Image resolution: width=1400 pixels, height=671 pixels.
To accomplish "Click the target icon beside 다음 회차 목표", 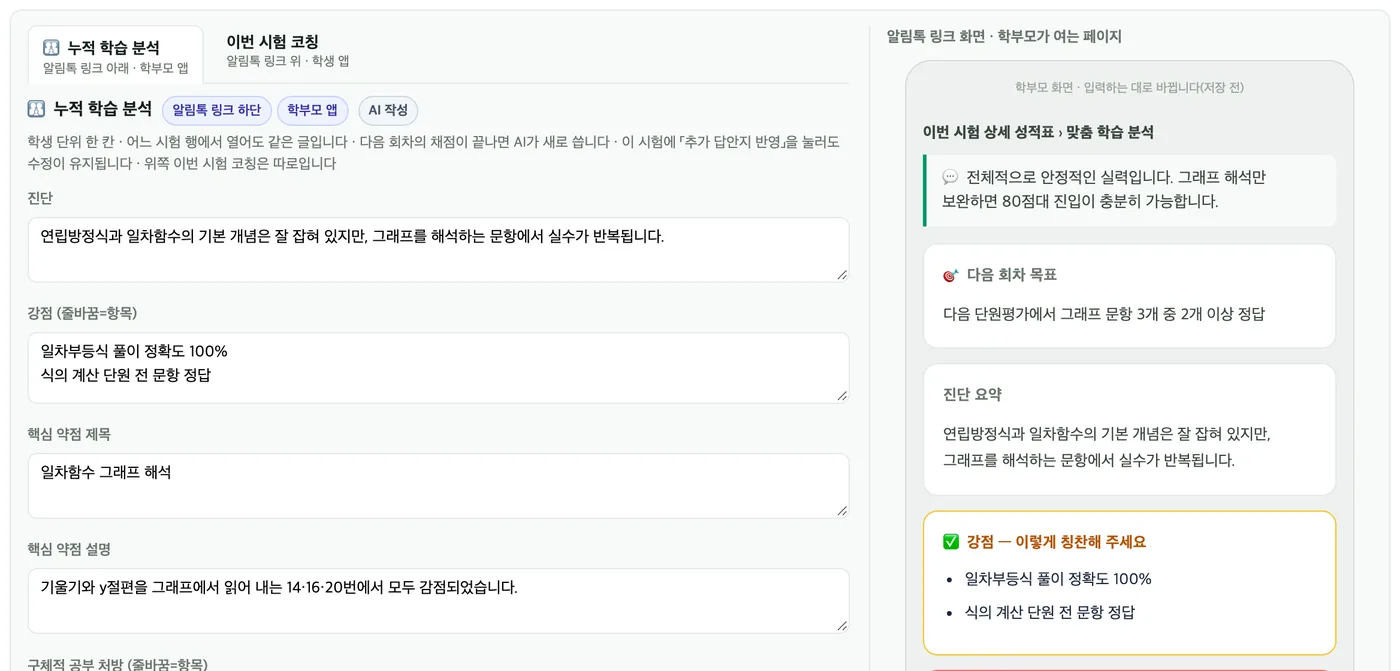I will tap(950, 275).
